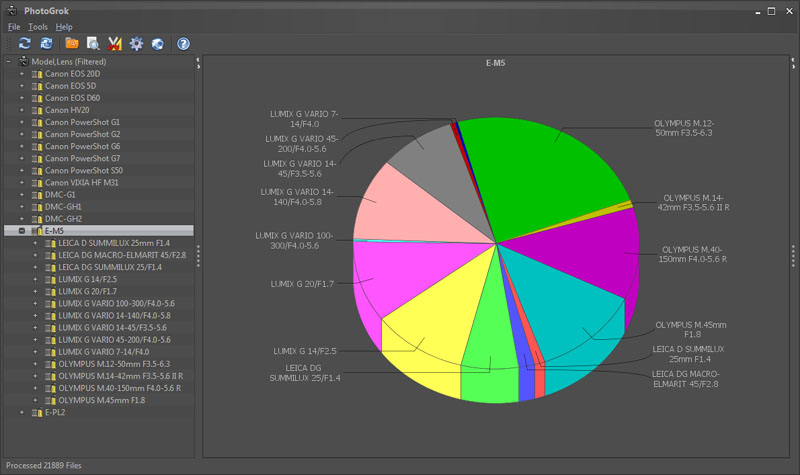Click the dotted splitter handle right of the chart
This screenshot has width=800, height=475.
coord(793,256)
